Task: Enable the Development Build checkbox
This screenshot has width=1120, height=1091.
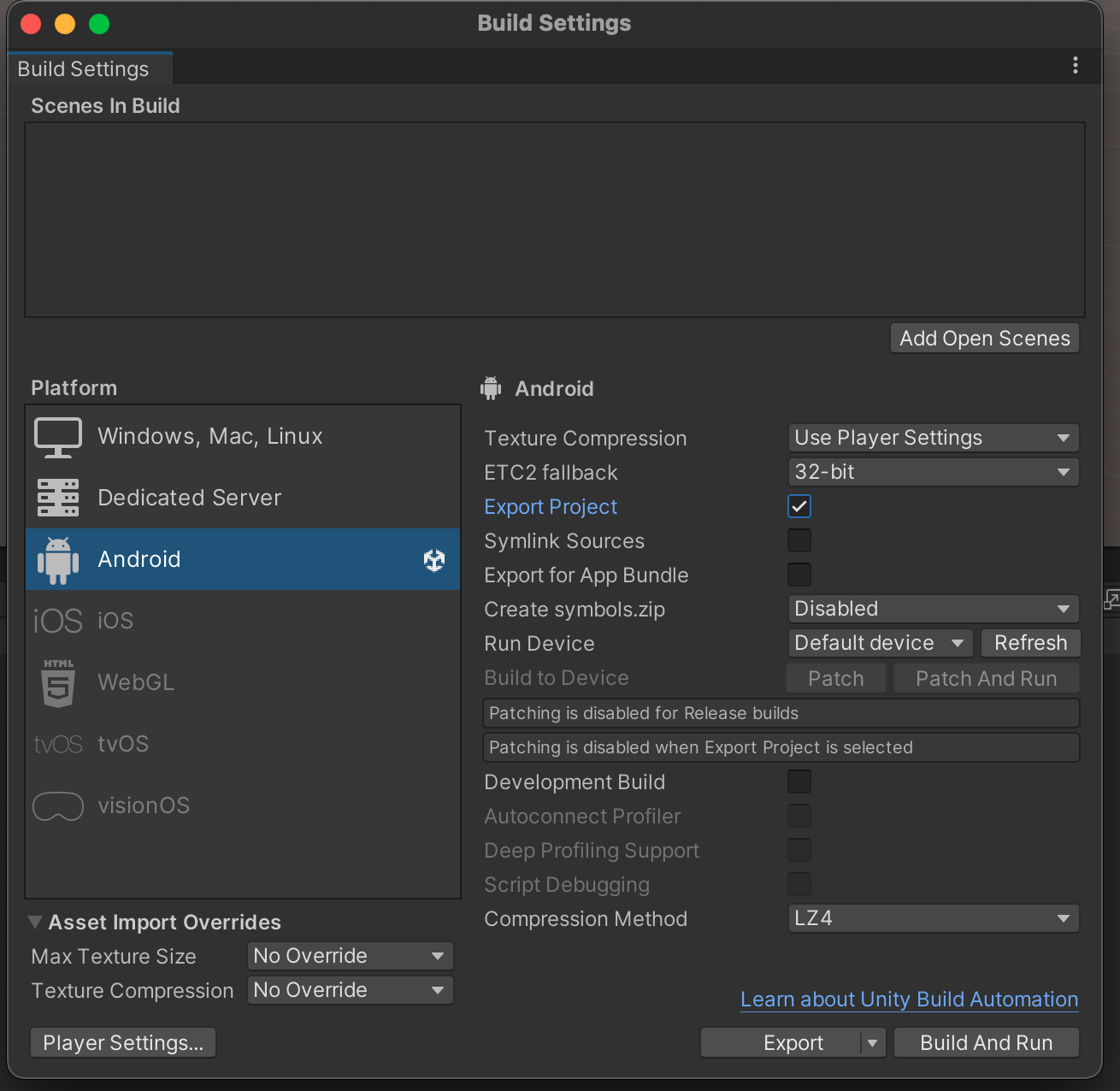Action: pyautogui.click(x=799, y=782)
